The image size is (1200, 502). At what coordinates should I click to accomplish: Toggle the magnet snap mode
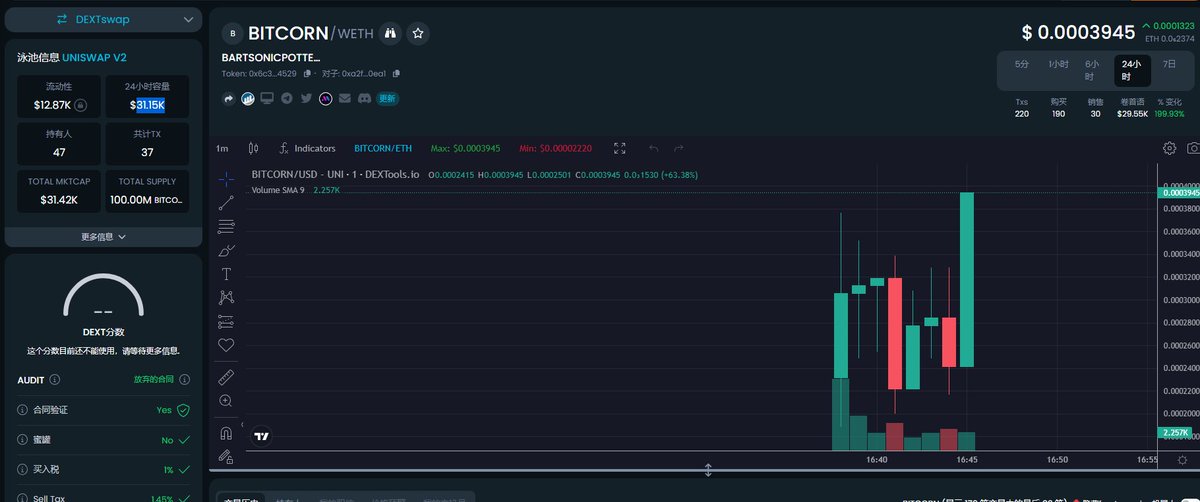coord(226,432)
